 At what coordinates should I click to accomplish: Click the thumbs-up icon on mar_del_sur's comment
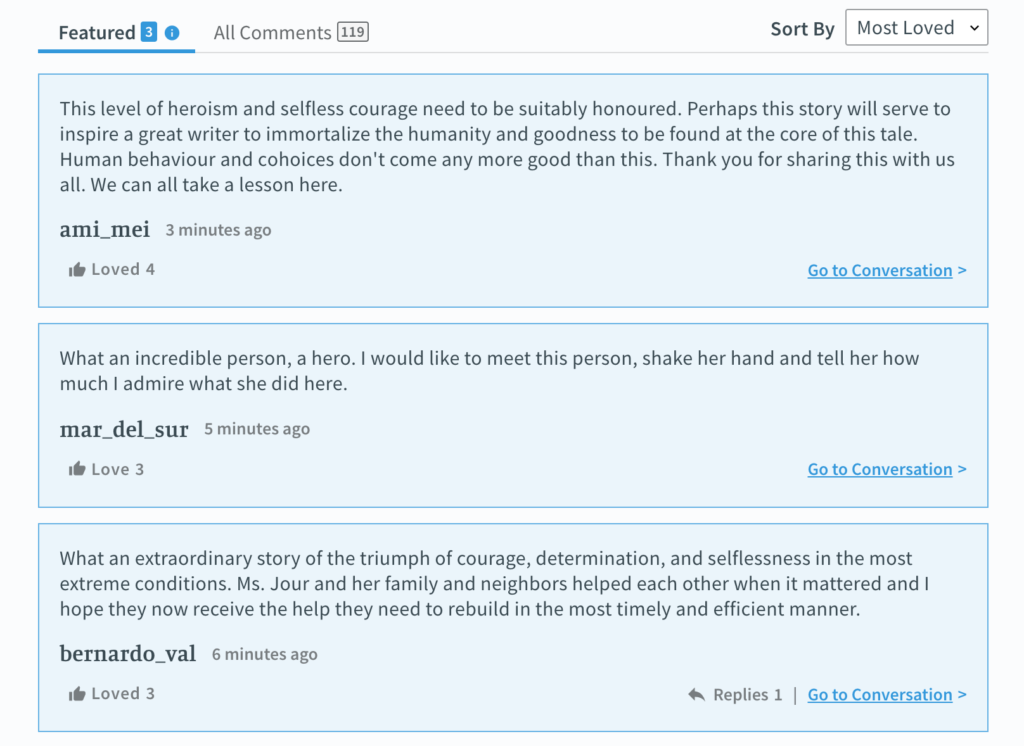77,469
